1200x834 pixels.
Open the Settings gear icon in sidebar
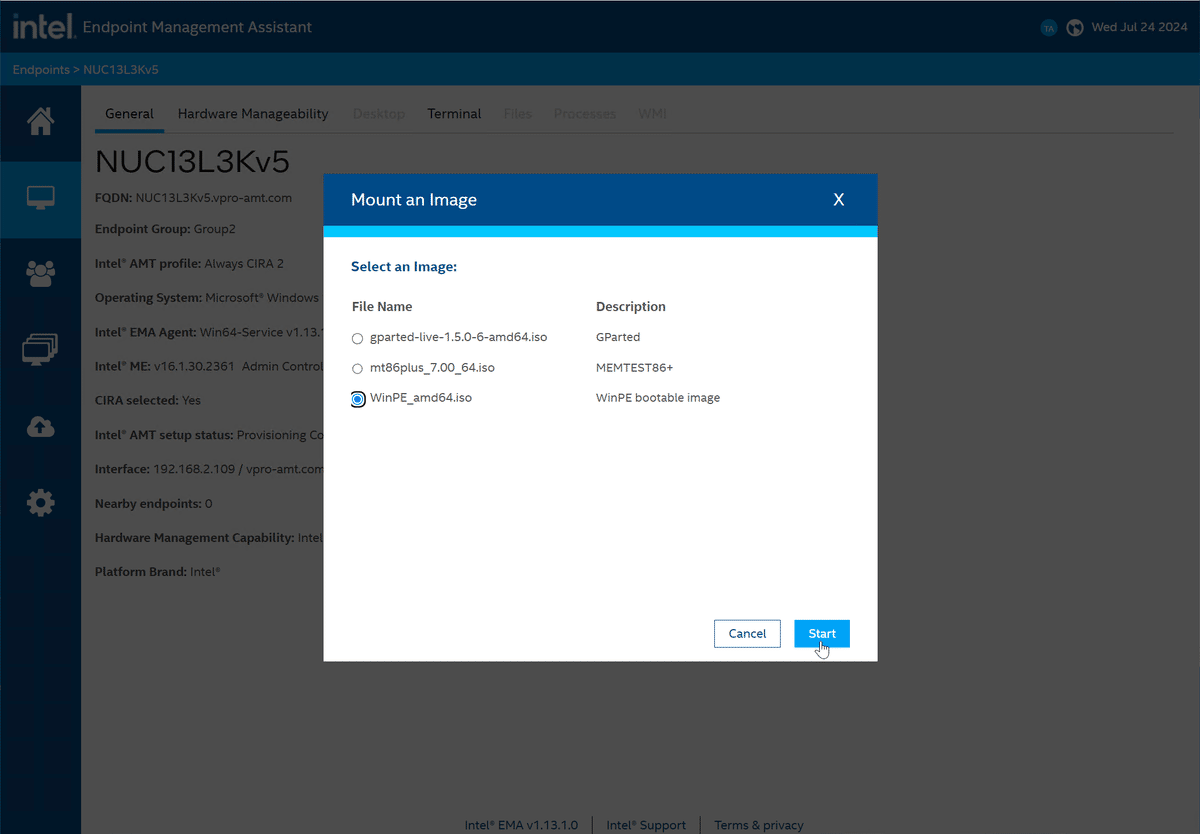pyautogui.click(x=40, y=503)
